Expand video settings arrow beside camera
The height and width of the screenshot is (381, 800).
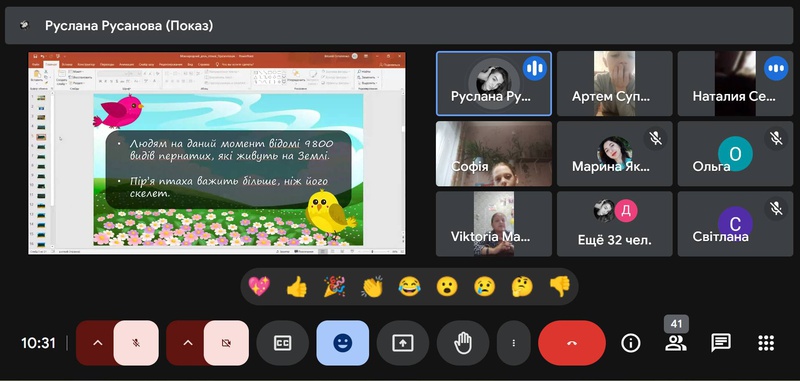tap(187, 343)
